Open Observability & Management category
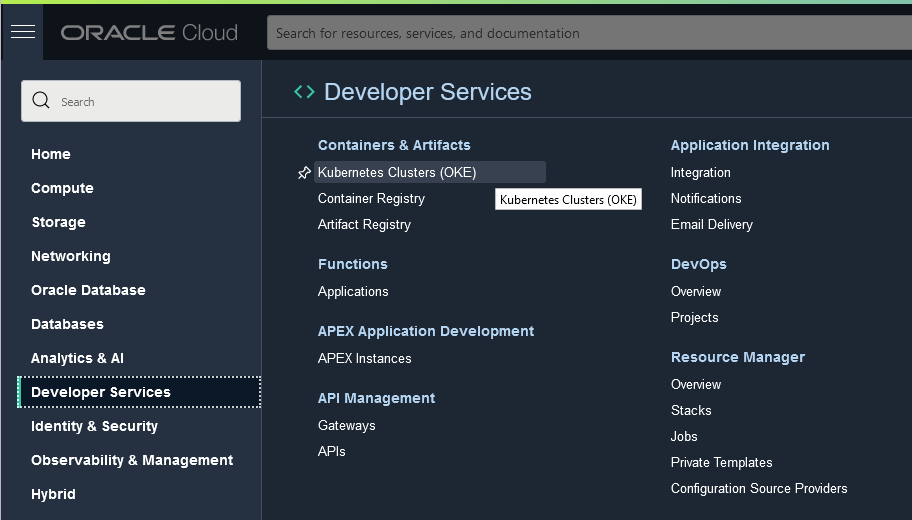 [x=132, y=460]
